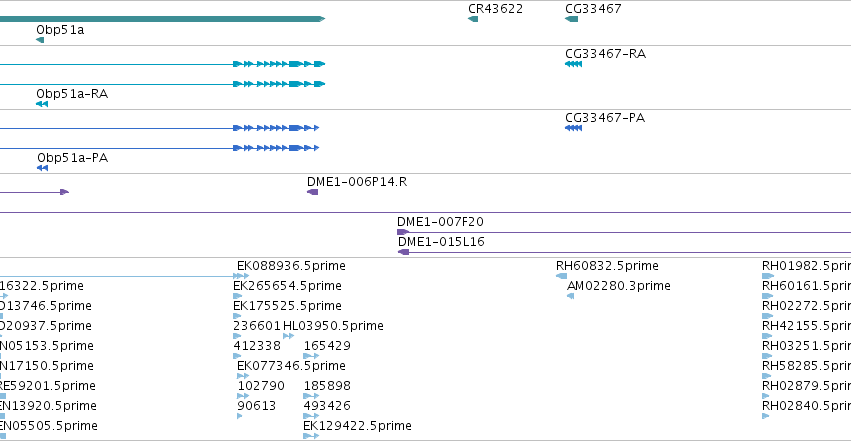Select the teal arrow glyph under CG33467
The height and width of the screenshot is (441, 851).
click(571, 19)
